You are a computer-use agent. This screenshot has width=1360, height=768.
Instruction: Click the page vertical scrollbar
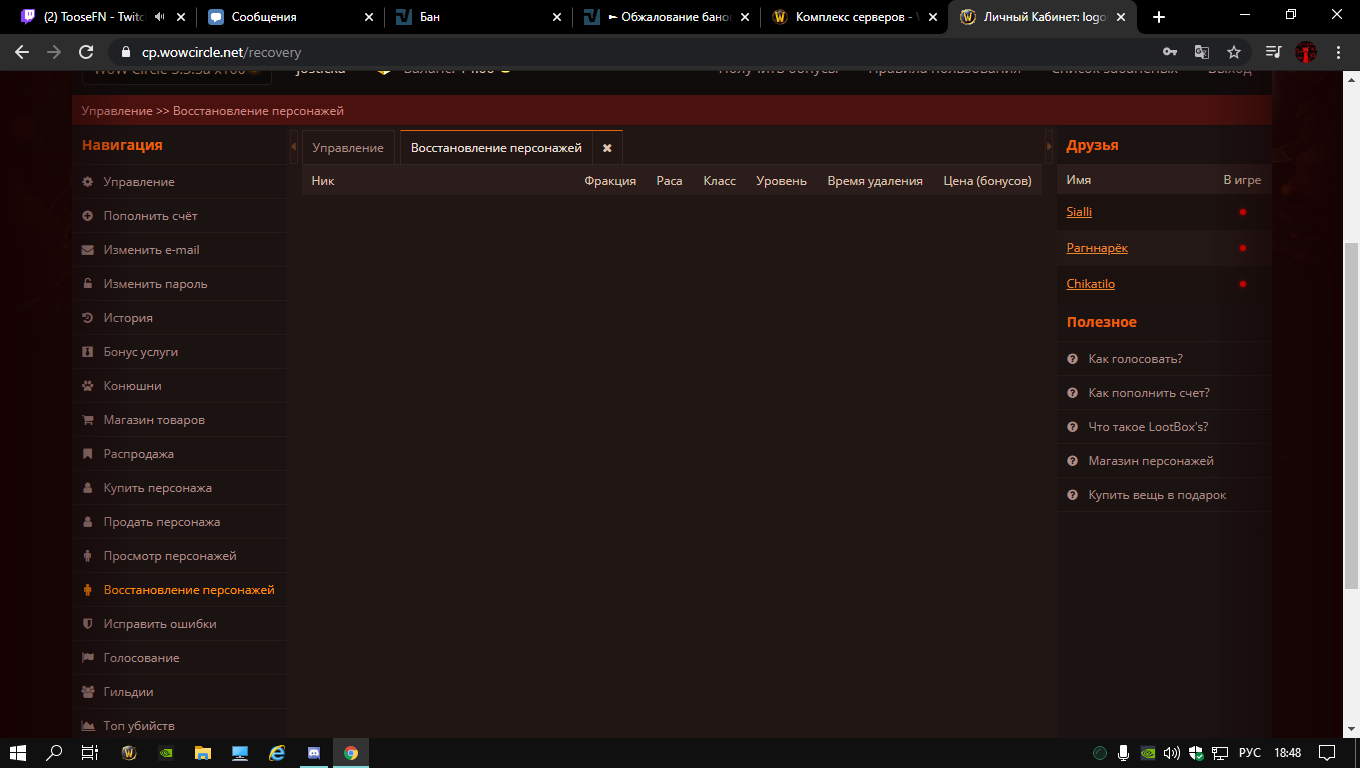1351,400
